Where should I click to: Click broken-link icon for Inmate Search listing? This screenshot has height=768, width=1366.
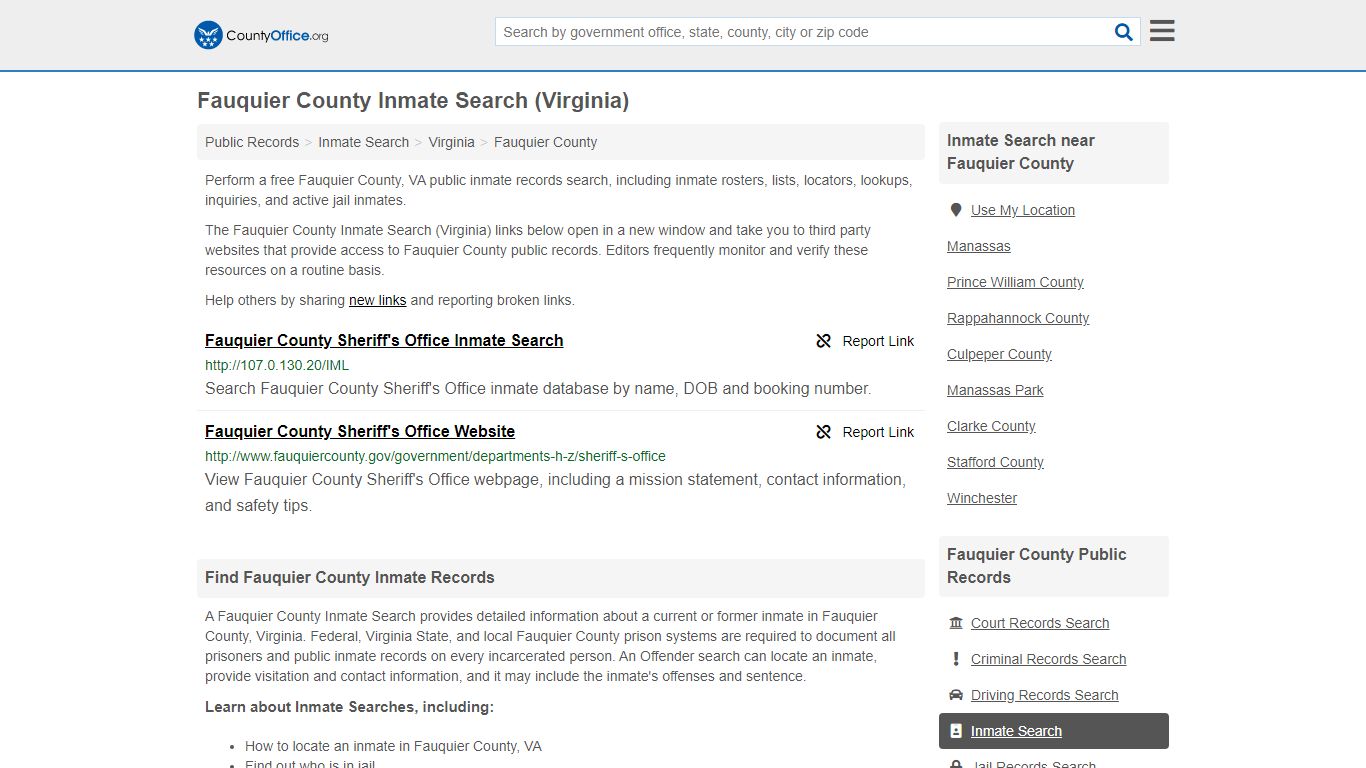[824, 341]
